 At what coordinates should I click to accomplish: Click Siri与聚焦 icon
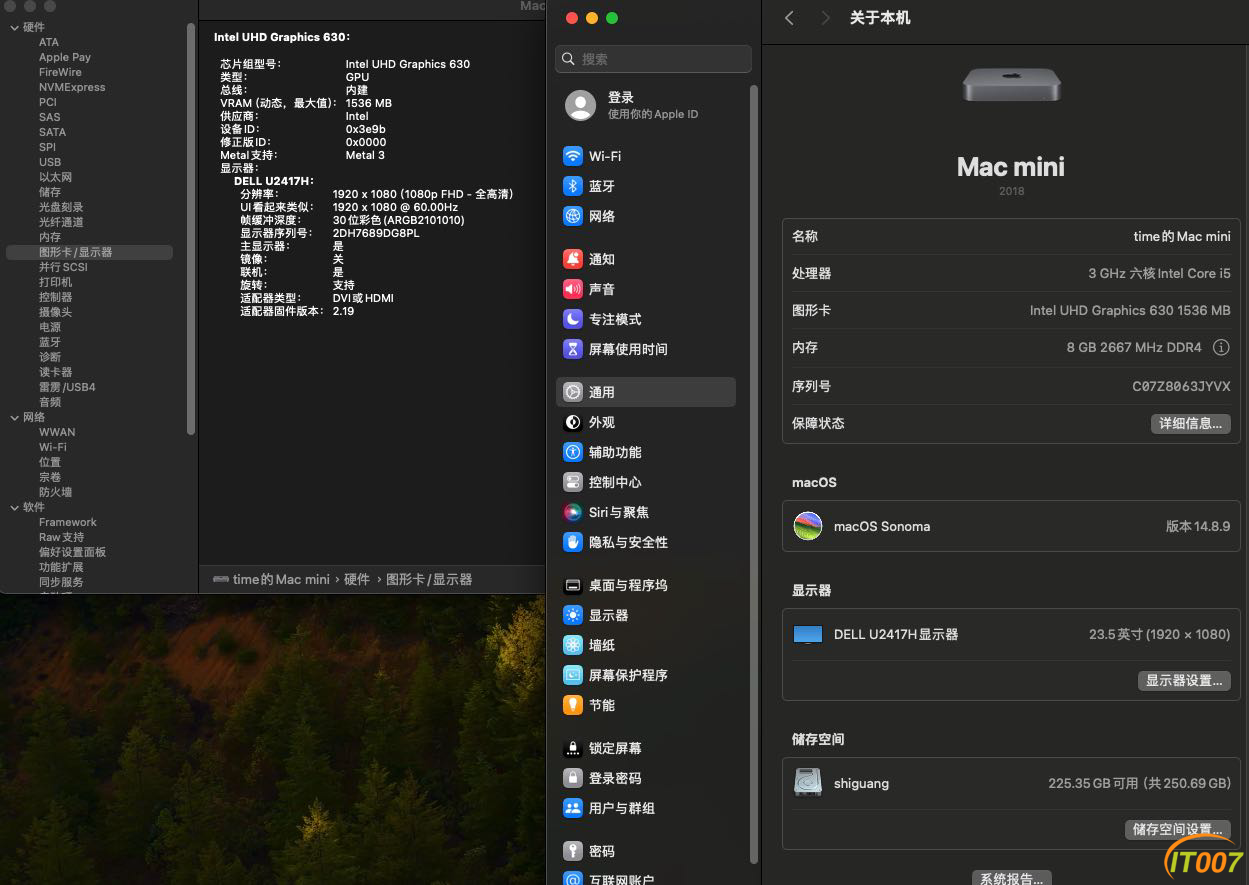[573, 512]
